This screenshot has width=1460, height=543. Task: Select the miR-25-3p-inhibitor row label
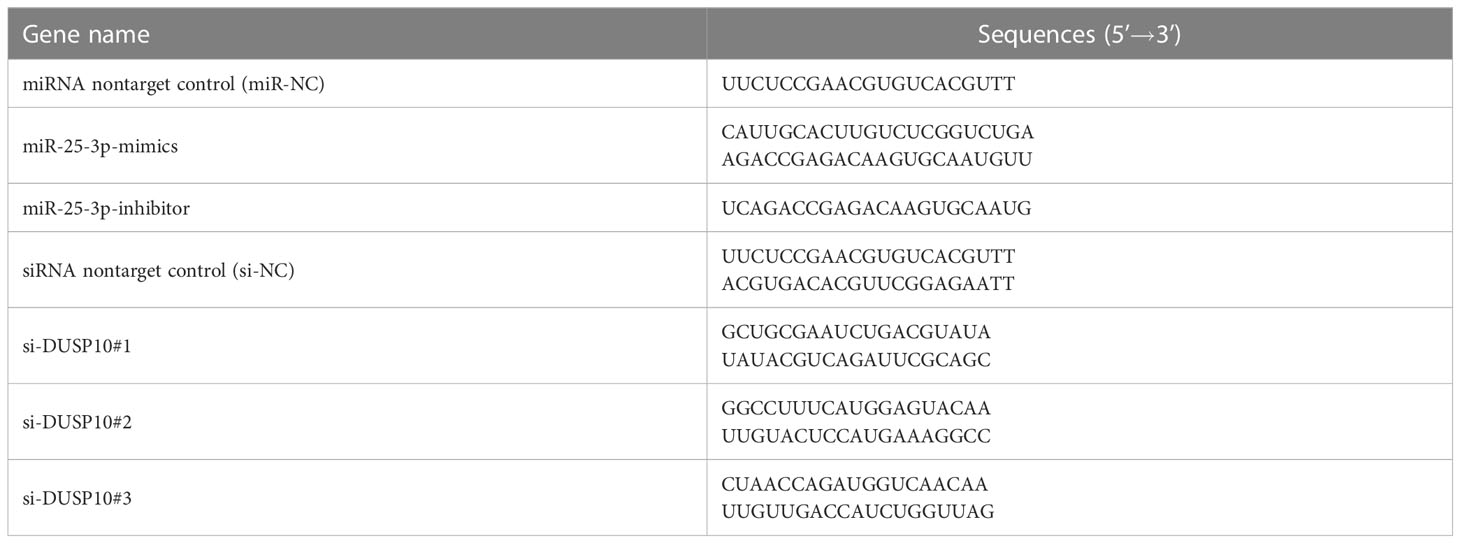point(100,208)
